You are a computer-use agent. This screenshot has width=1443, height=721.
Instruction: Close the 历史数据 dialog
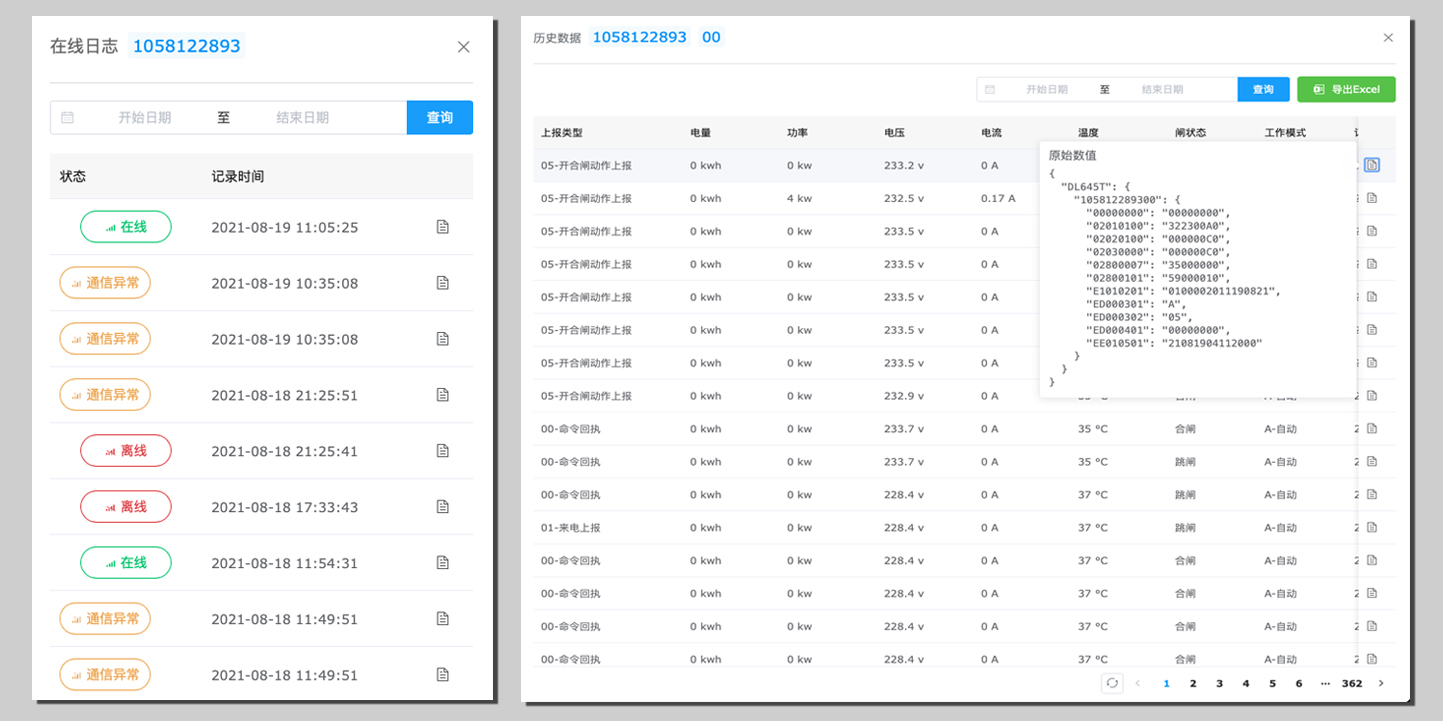(1388, 38)
